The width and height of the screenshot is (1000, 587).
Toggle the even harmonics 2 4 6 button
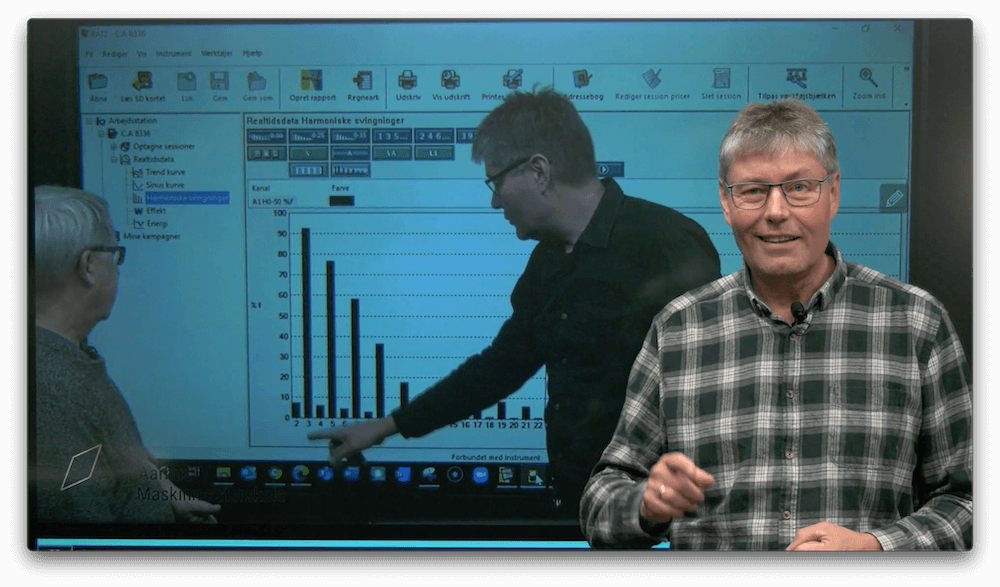click(x=434, y=136)
